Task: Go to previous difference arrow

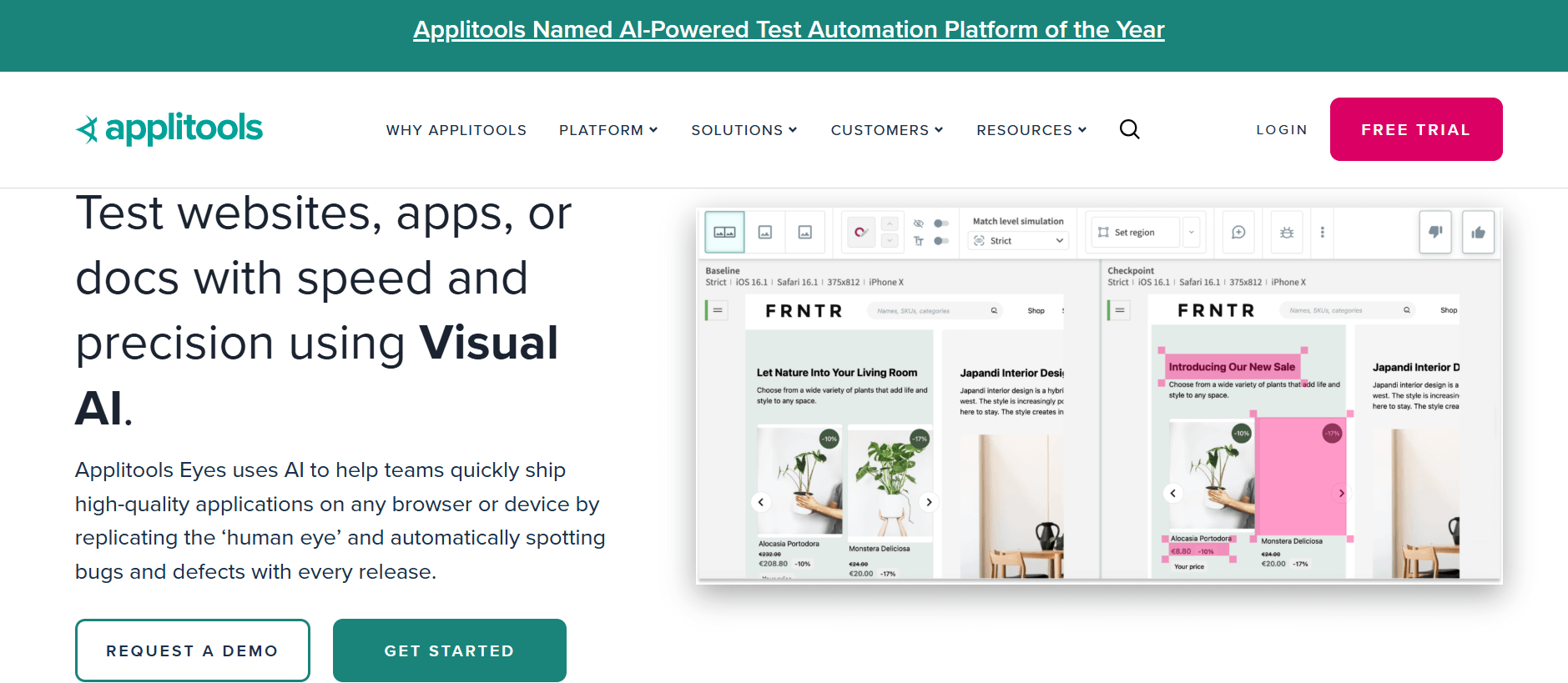Action: point(890,223)
